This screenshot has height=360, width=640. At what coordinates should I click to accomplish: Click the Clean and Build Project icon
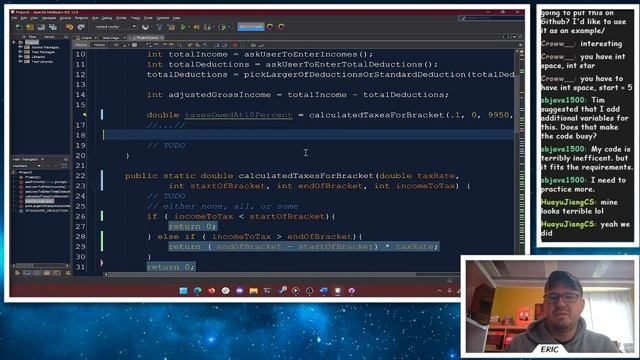(171, 27)
